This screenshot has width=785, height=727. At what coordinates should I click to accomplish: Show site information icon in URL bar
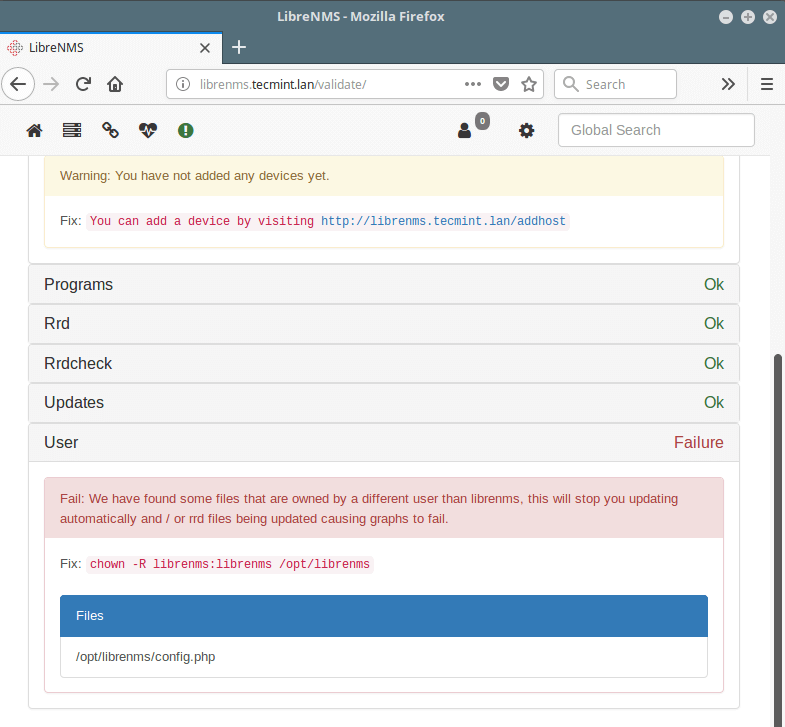pyautogui.click(x=183, y=84)
